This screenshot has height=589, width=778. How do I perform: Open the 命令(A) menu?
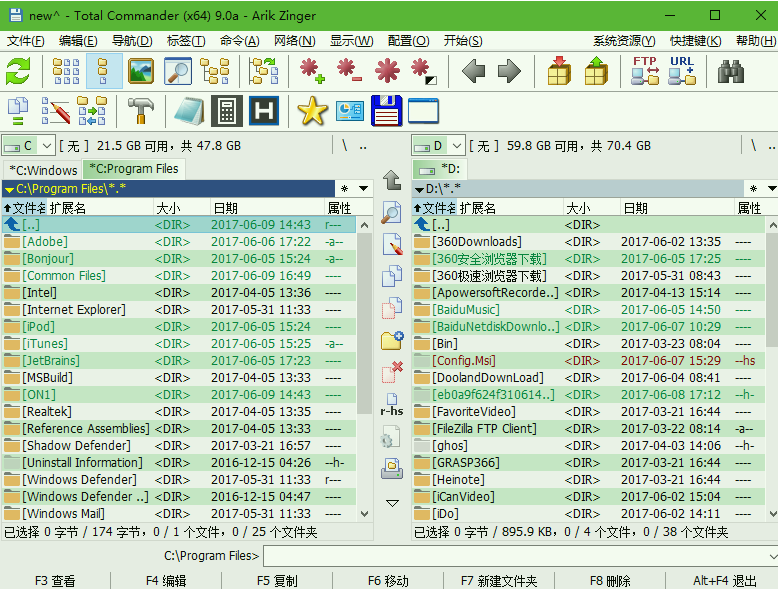point(240,41)
